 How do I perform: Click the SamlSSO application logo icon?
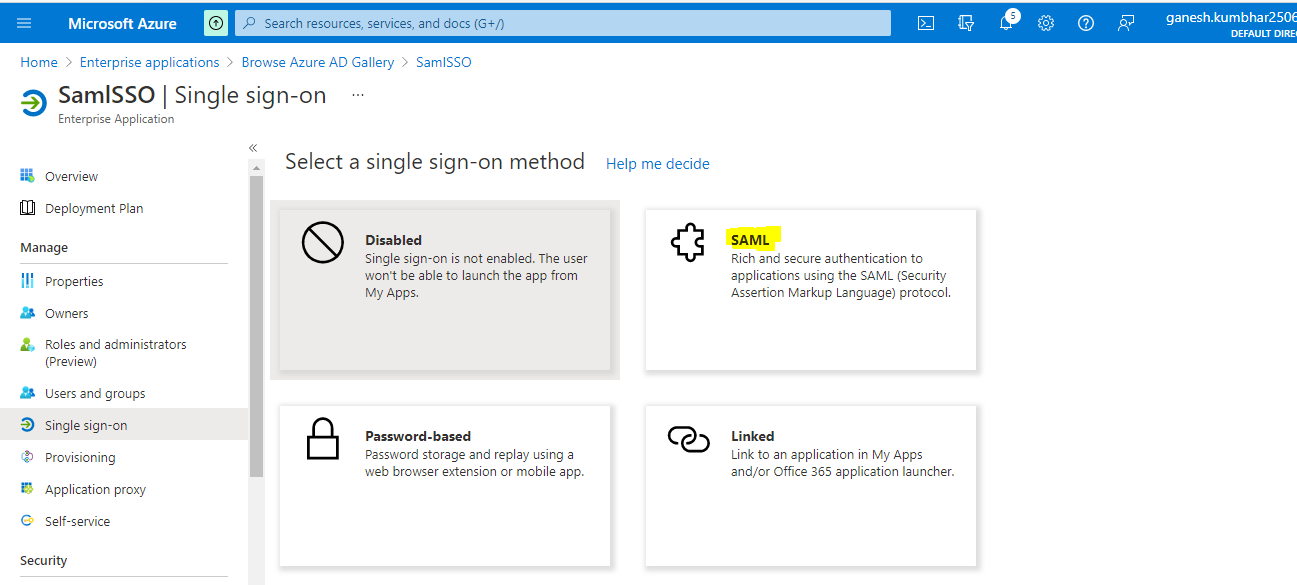point(33,103)
